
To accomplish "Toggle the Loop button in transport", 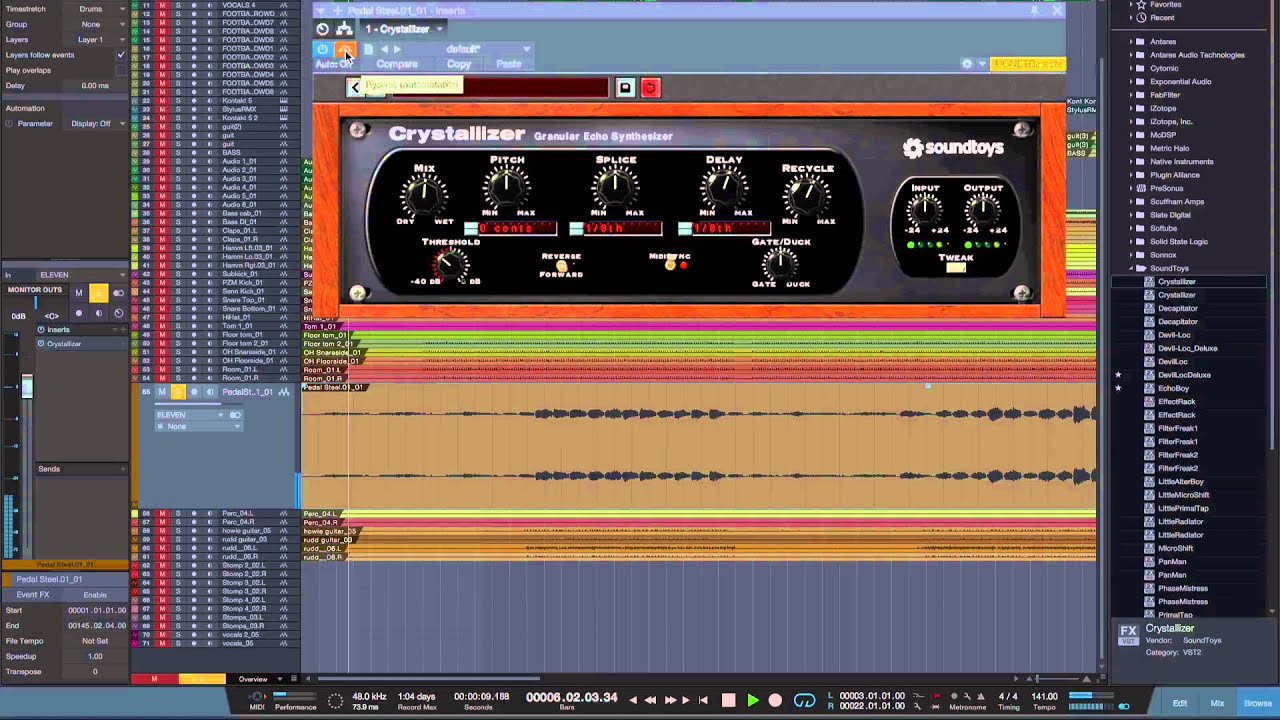I will (804, 701).
